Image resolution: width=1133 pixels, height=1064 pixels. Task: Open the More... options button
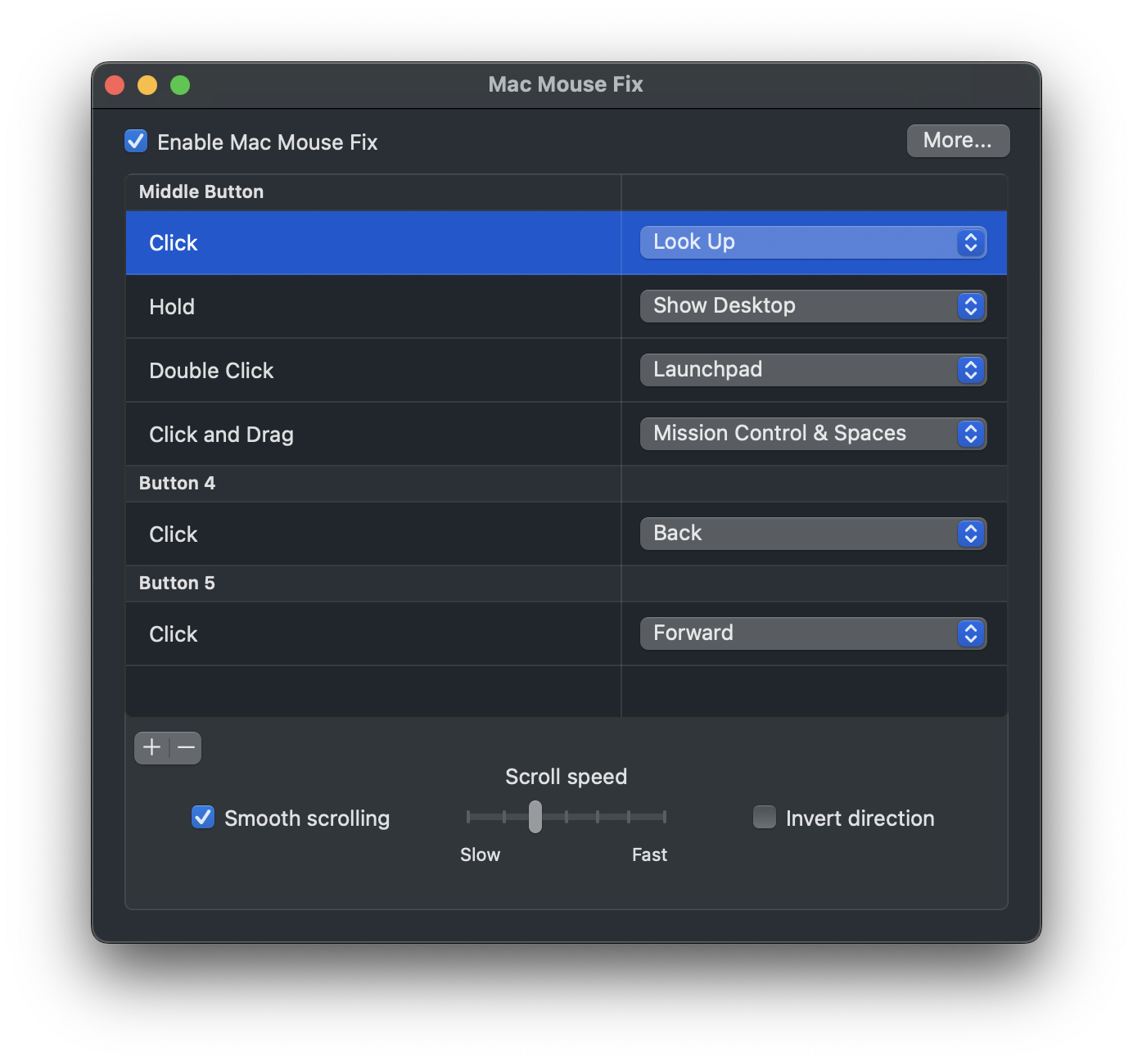click(958, 140)
